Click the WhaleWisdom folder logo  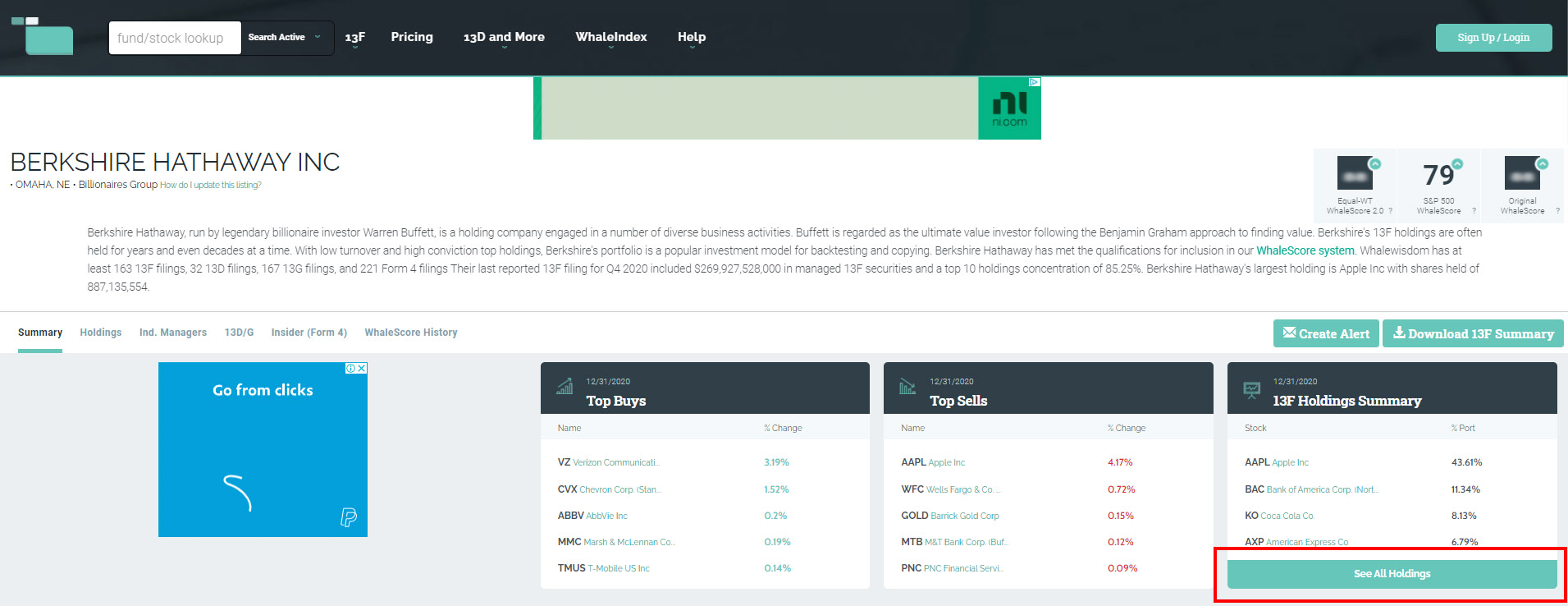(x=42, y=35)
